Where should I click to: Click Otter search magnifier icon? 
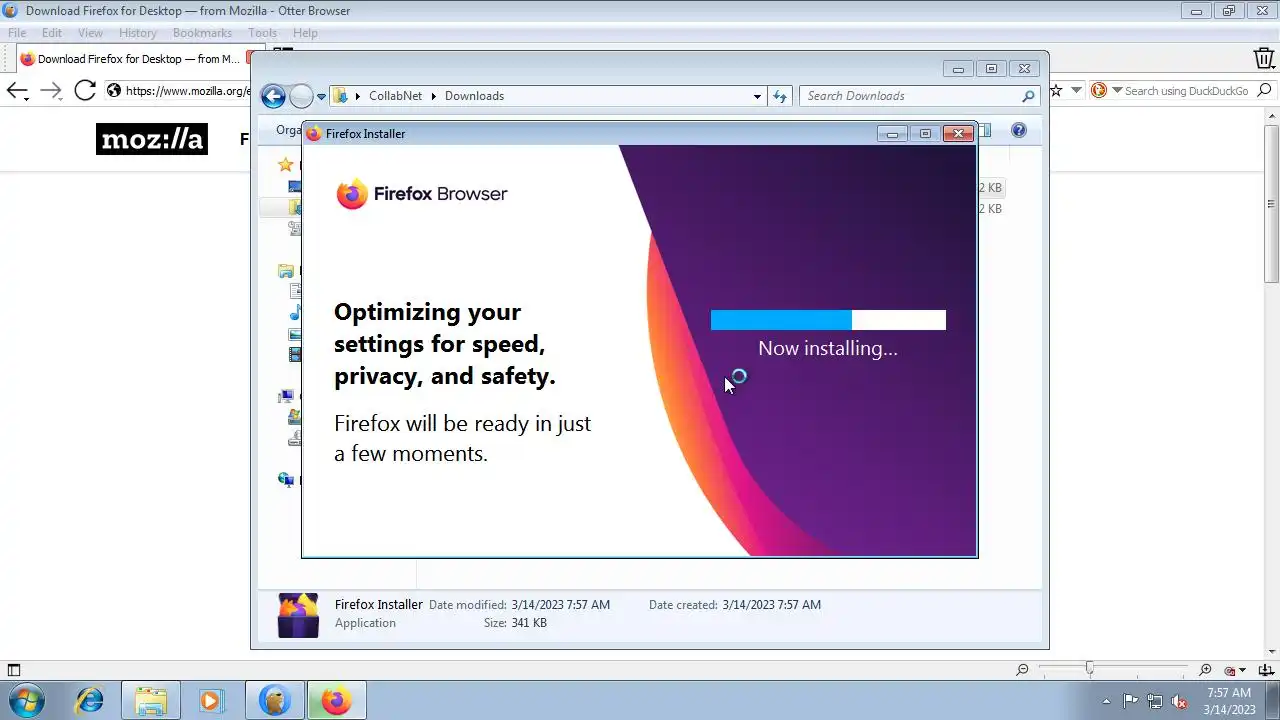(x=1265, y=90)
